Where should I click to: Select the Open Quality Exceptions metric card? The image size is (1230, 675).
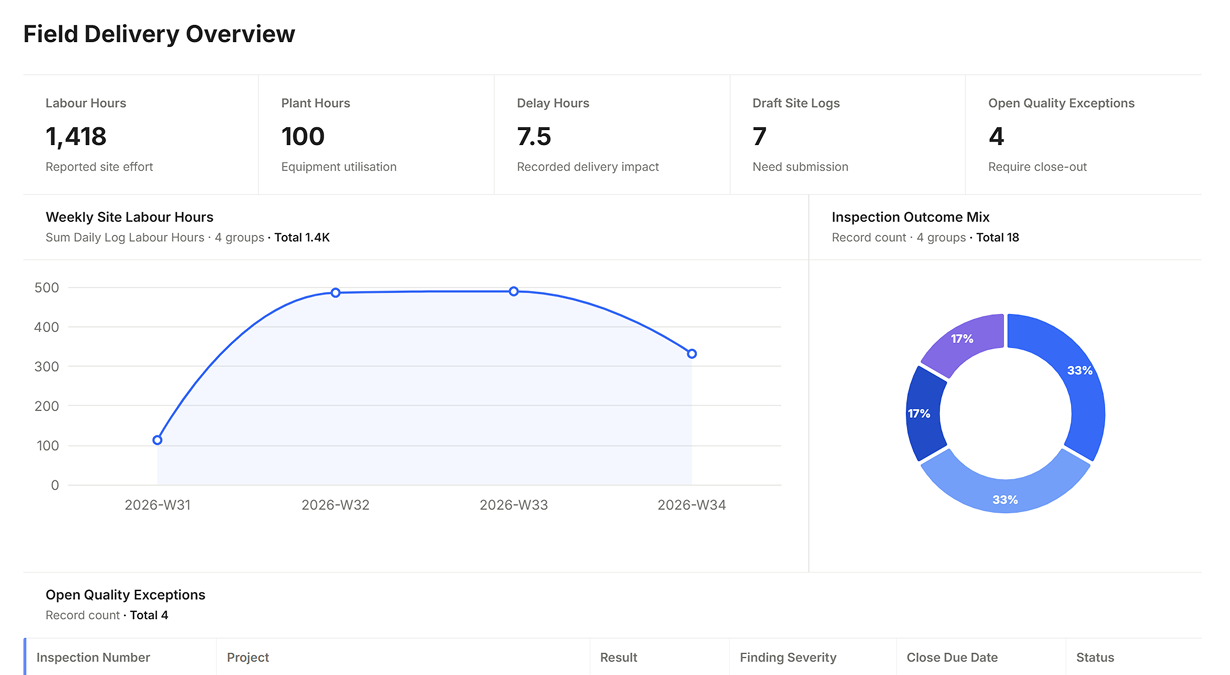click(x=1084, y=134)
